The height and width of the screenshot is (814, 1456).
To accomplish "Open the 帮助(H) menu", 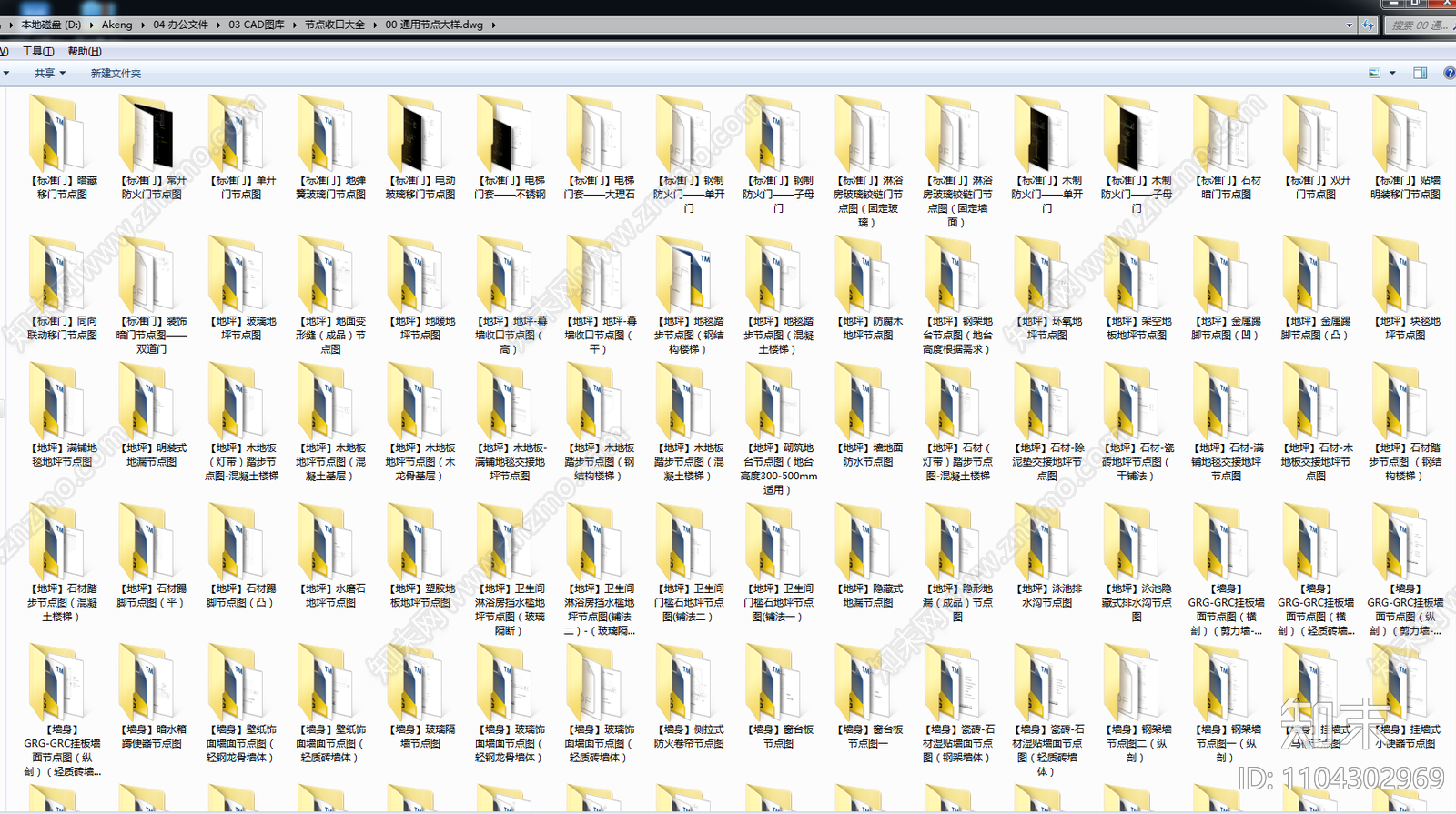I will pyautogui.click(x=85, y=52).
